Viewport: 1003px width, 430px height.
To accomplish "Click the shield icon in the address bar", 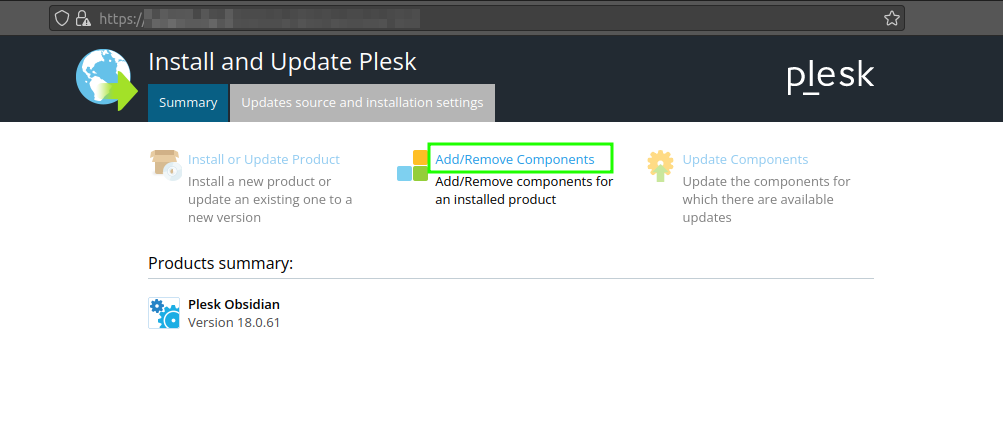I will point(61,18).
